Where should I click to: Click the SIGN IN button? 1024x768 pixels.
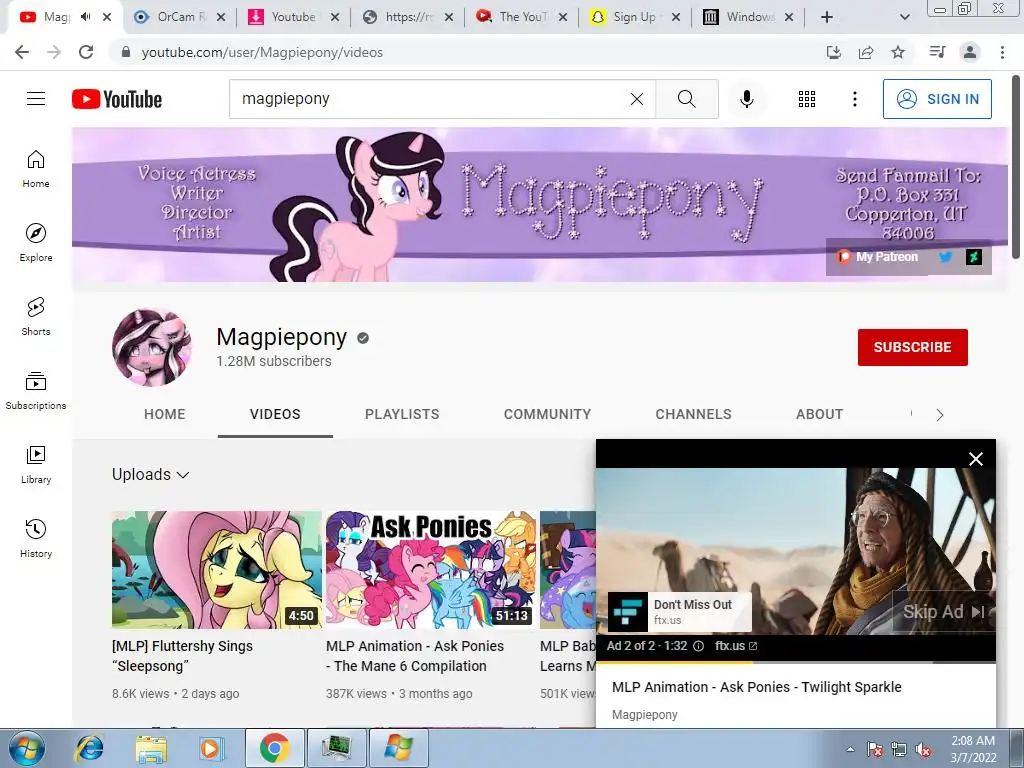point(937,99)
